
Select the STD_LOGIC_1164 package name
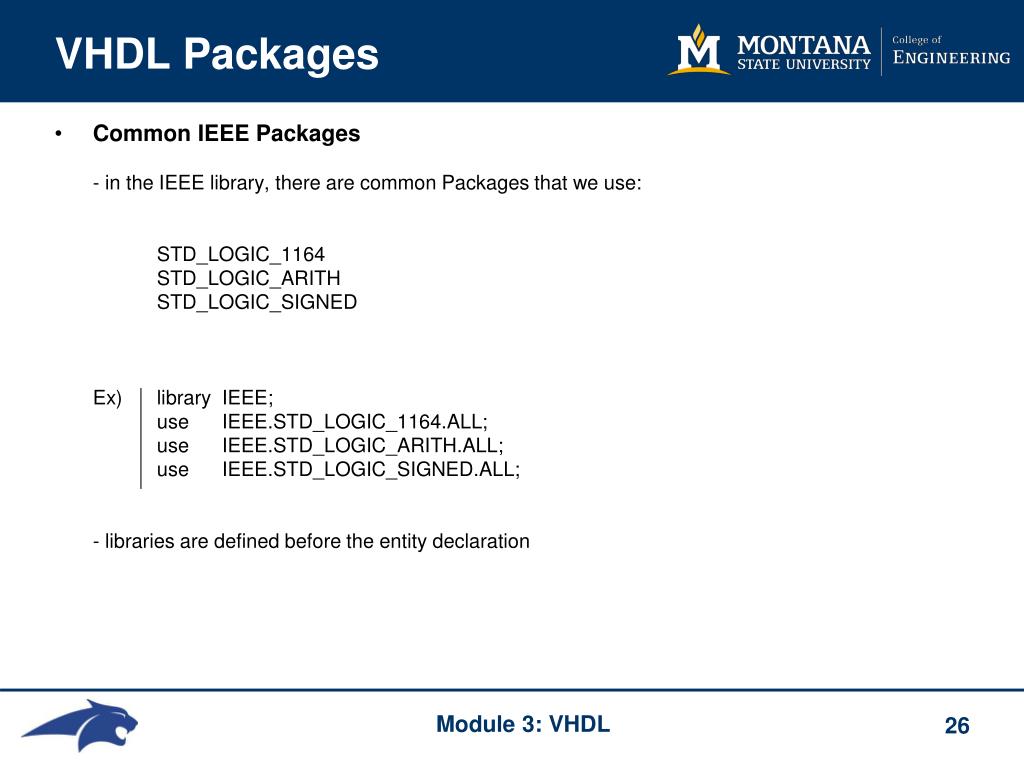tap(240, 254)
